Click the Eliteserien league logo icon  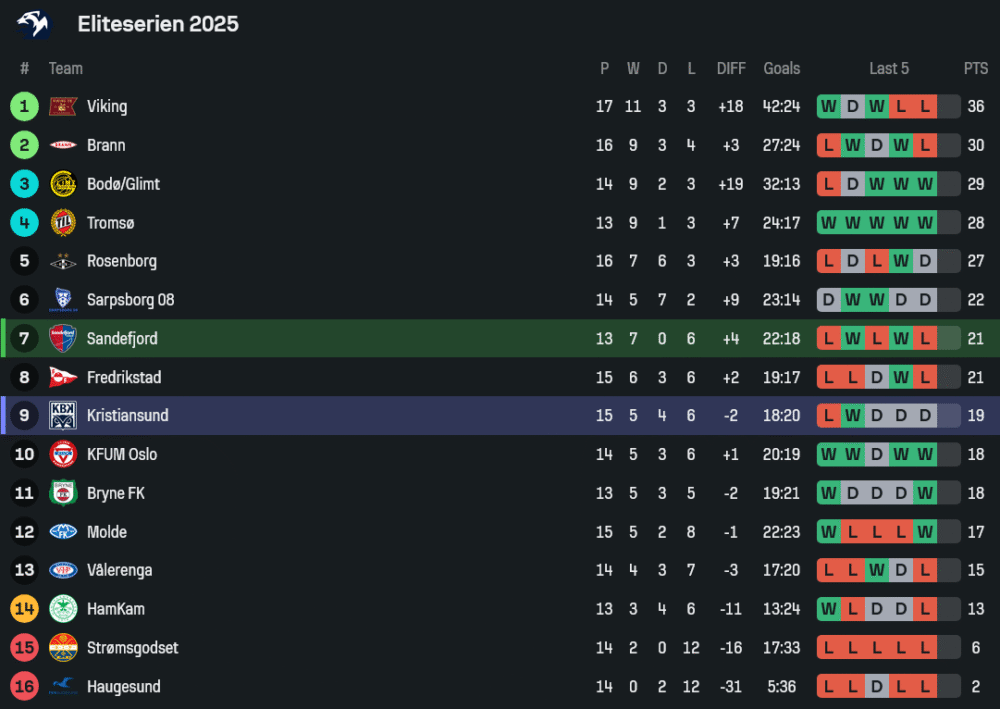[x=33, y=24]
